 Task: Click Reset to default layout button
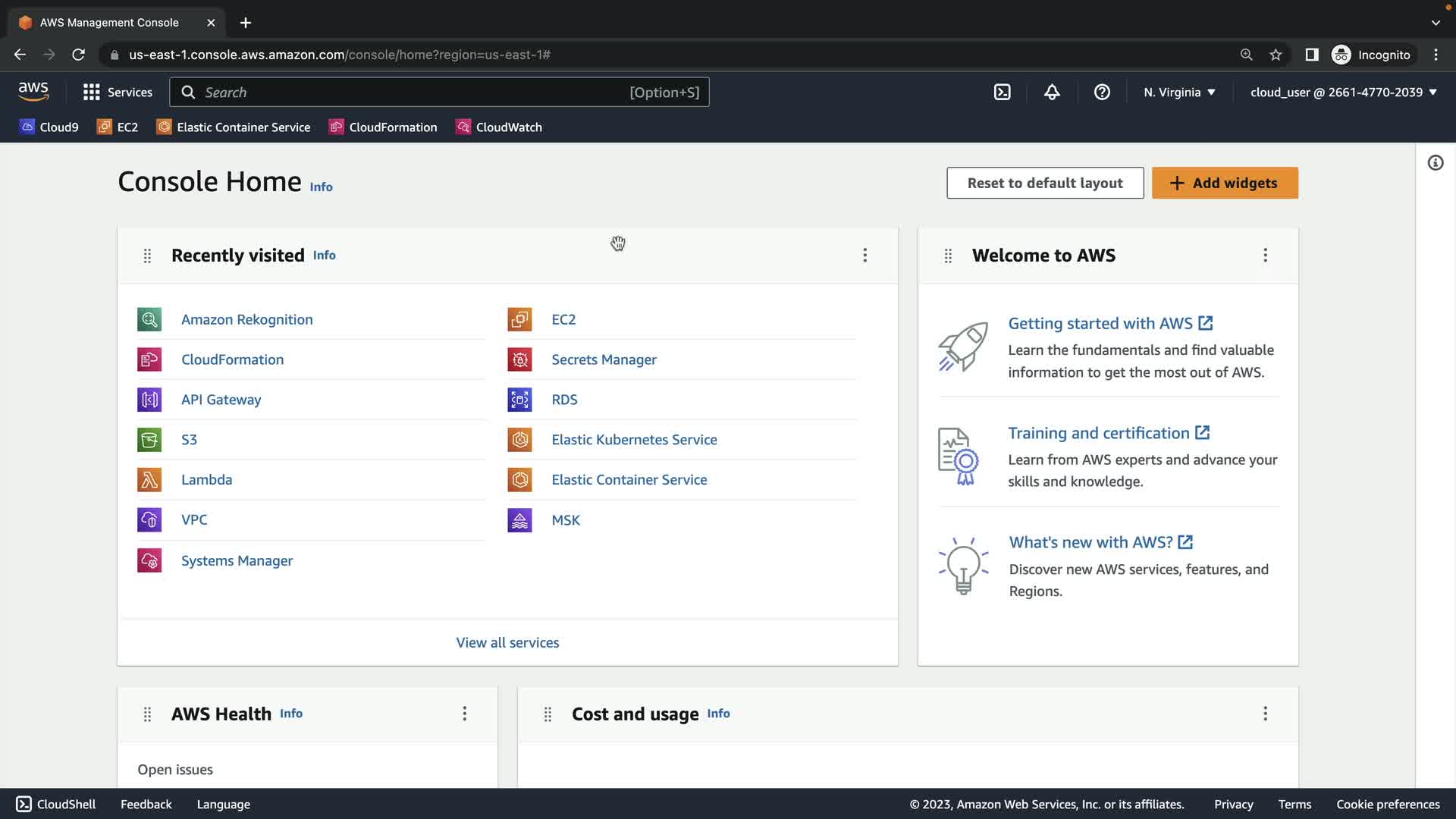click(1044, 183)
